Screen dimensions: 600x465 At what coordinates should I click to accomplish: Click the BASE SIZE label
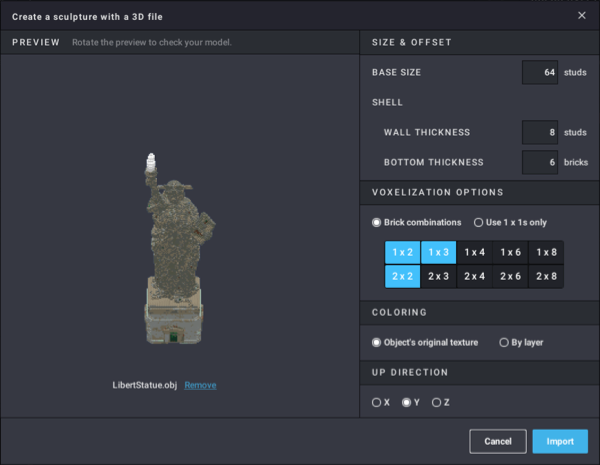396,72
